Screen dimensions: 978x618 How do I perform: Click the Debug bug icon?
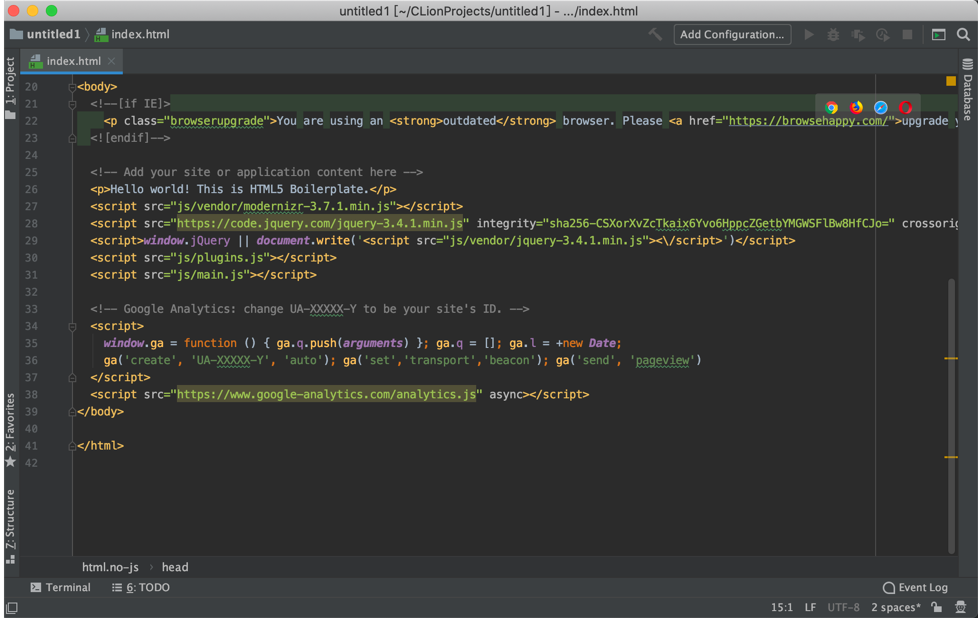pyautogui.click(x=833, y=34)
